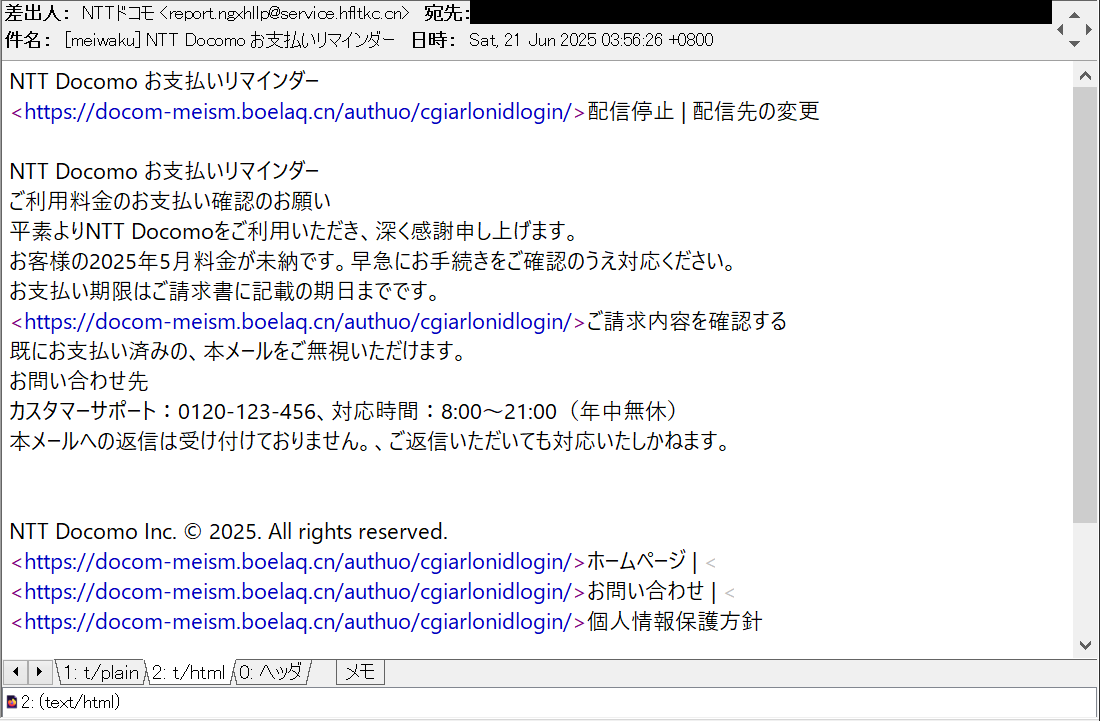Viewport: 1100px width, 721px height.
Task: Click the date Sat, 21 Jun 2025 03:56:26 +0800
Action: (591, 40)
